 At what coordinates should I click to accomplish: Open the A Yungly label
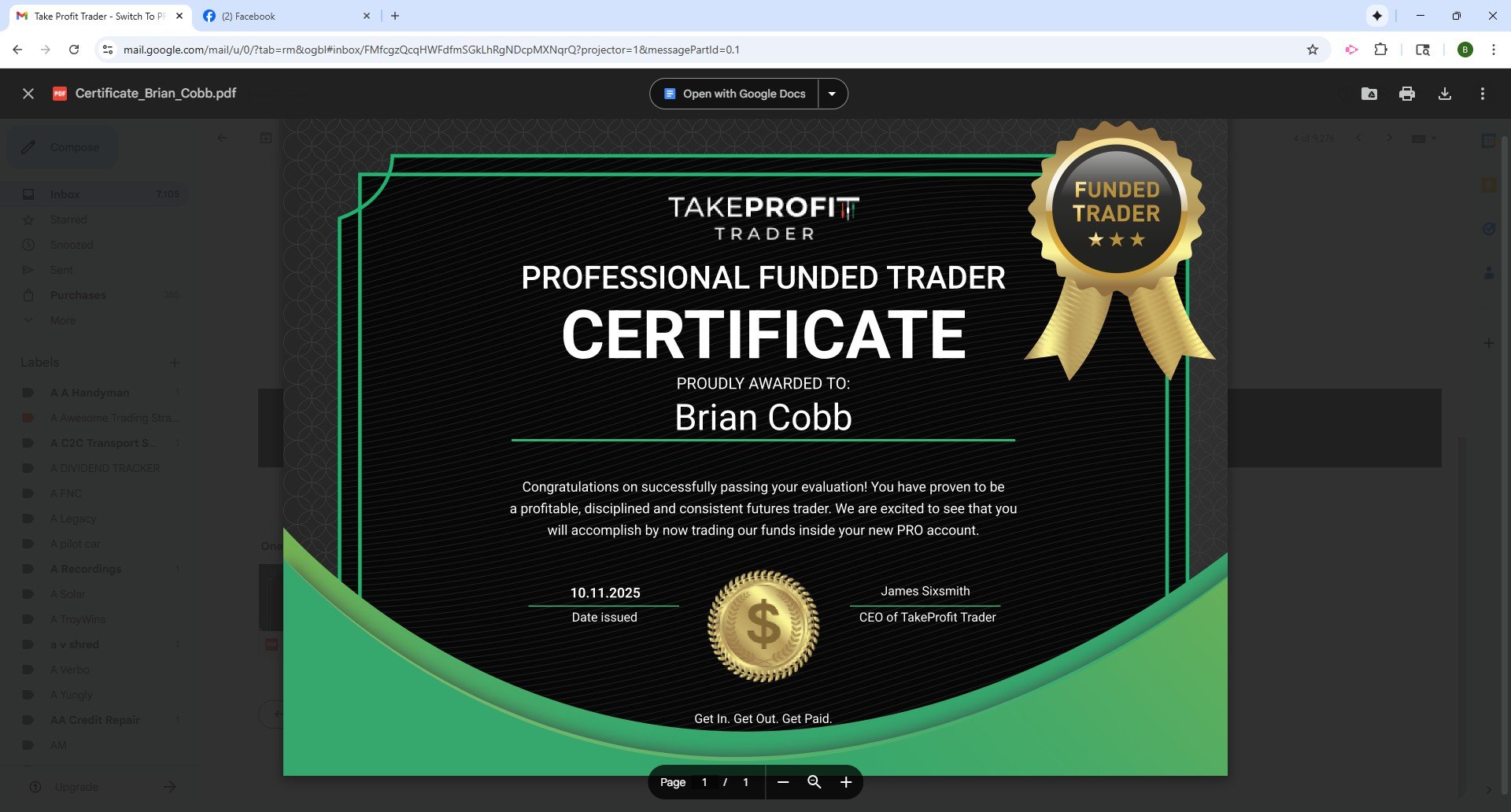[94, 695]
